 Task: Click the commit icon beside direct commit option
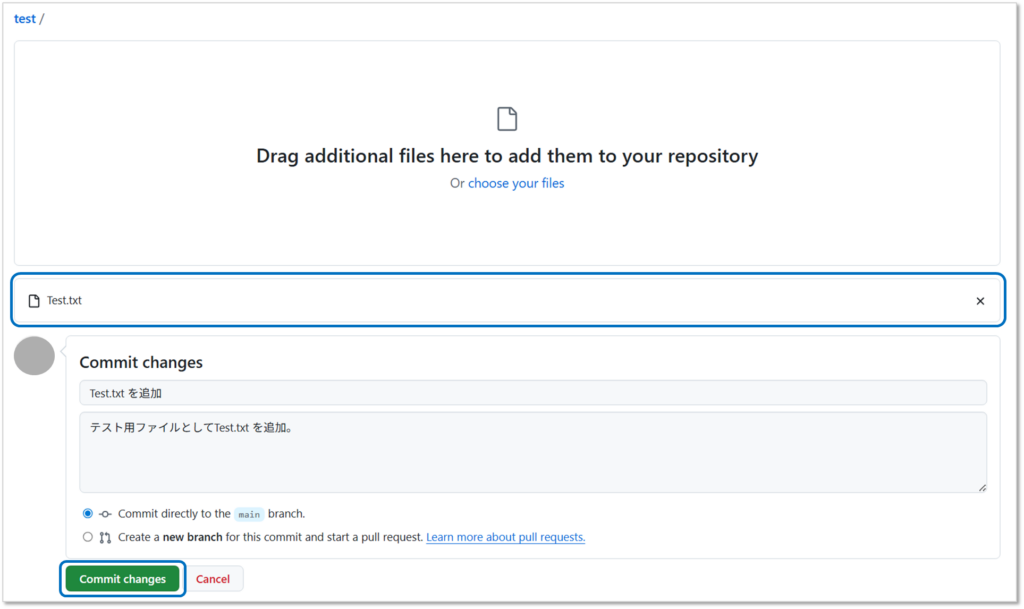104,514
